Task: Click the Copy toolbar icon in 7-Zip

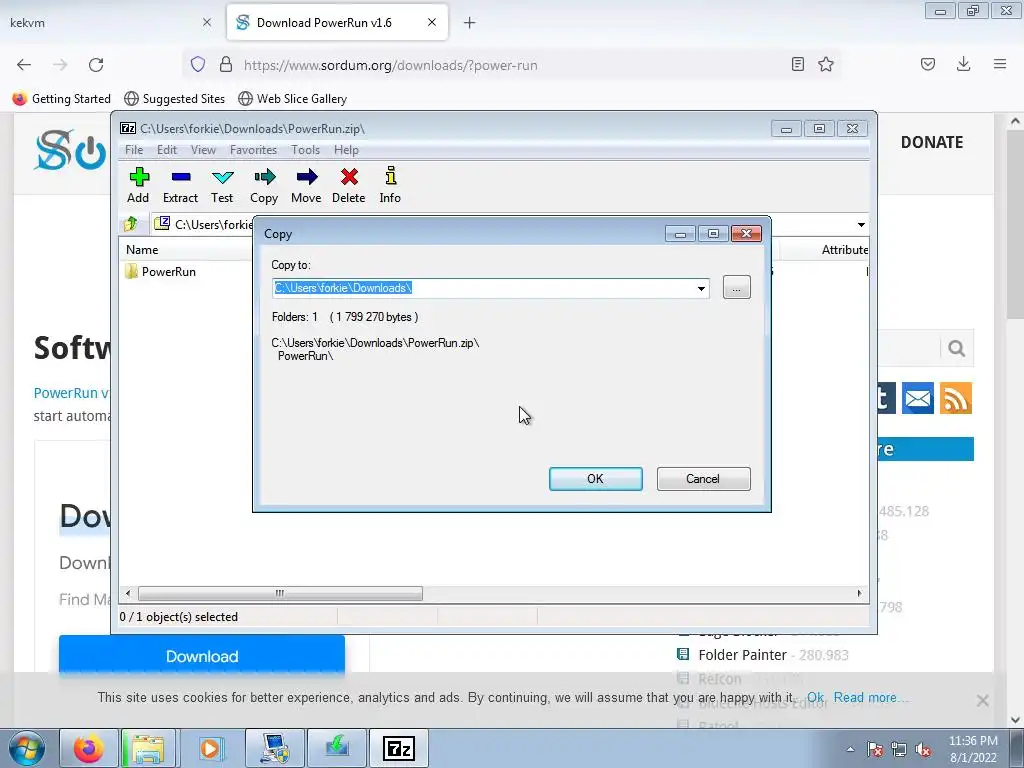Action: (x=264, y=185)
